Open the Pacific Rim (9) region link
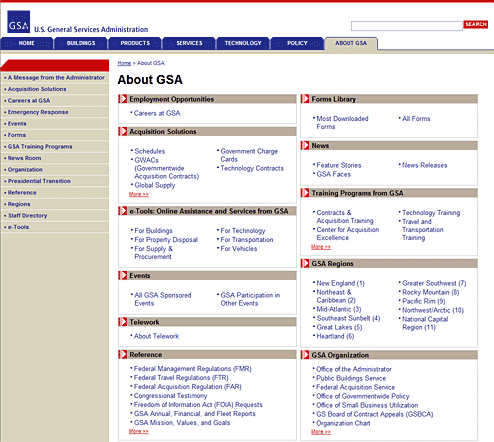The image size is (494, 442). click(424, 301)
